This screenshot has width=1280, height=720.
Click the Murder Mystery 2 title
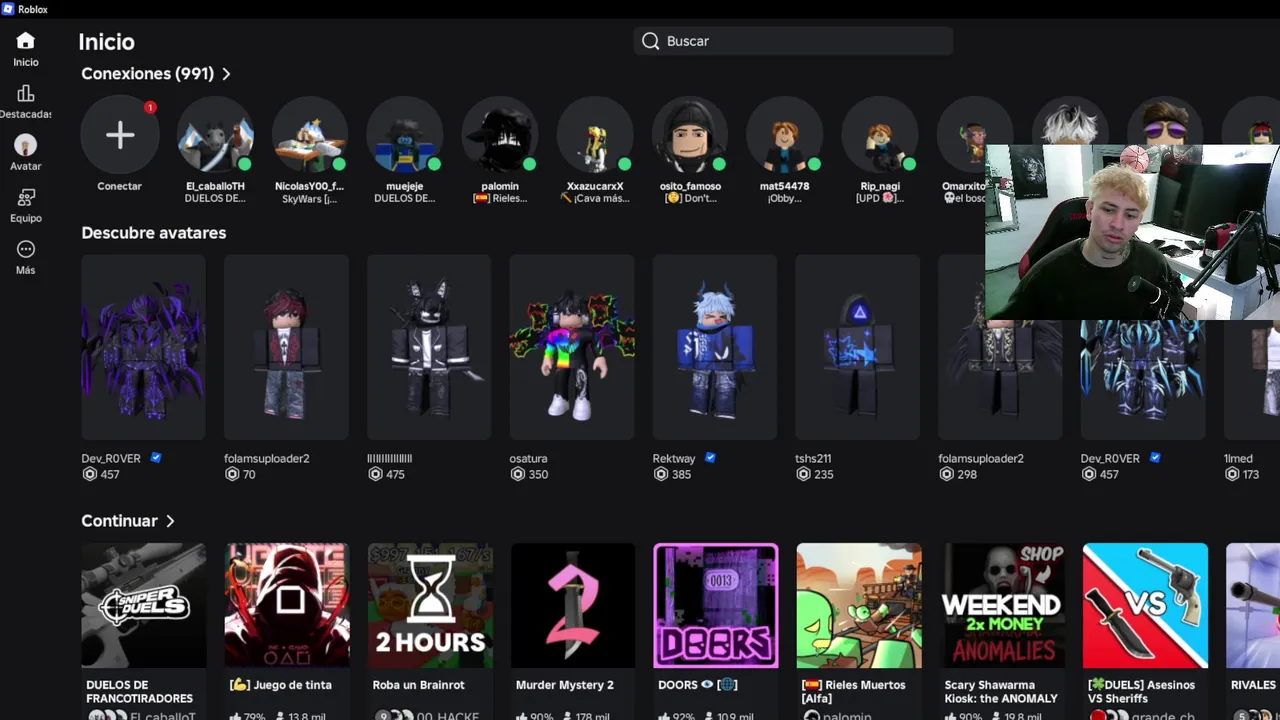point(565,685)
